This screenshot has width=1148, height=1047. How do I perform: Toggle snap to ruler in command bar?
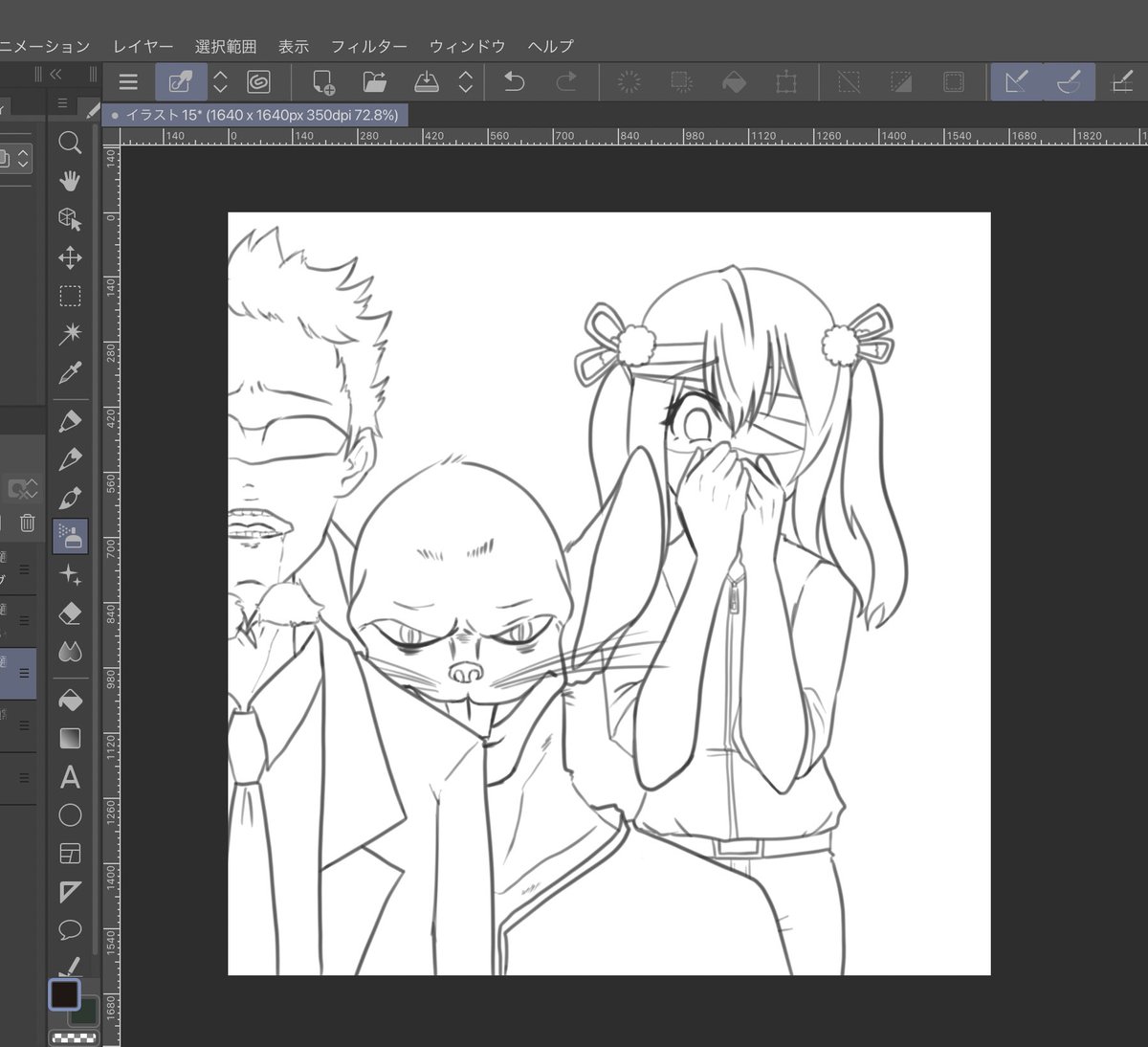pos(1017,82)
